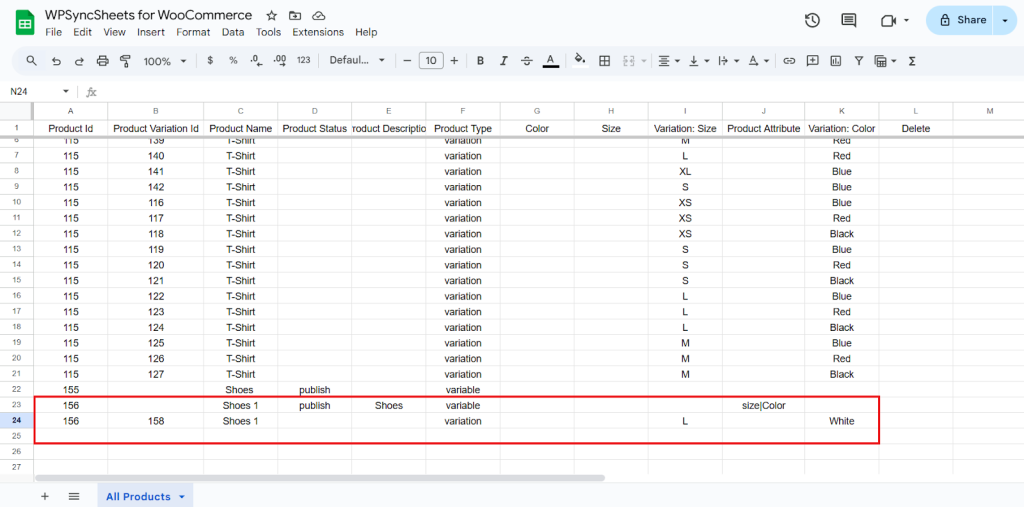1024x507 pixels.
Task: Open the functions sigma menu
Action: pos(912,61)
